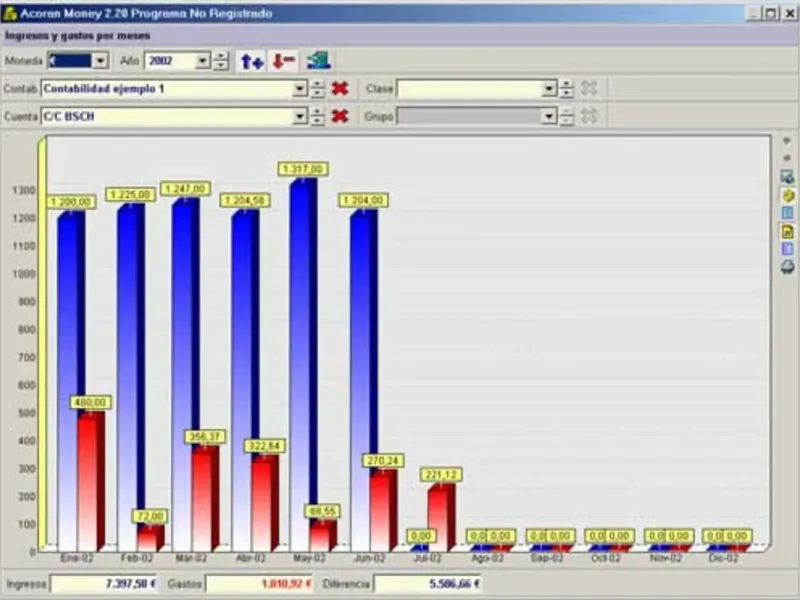Image resolution: width=800 pixels, height=600 pixels.
Task: Click the Gastos total field in red
Action: click(260, 584)
